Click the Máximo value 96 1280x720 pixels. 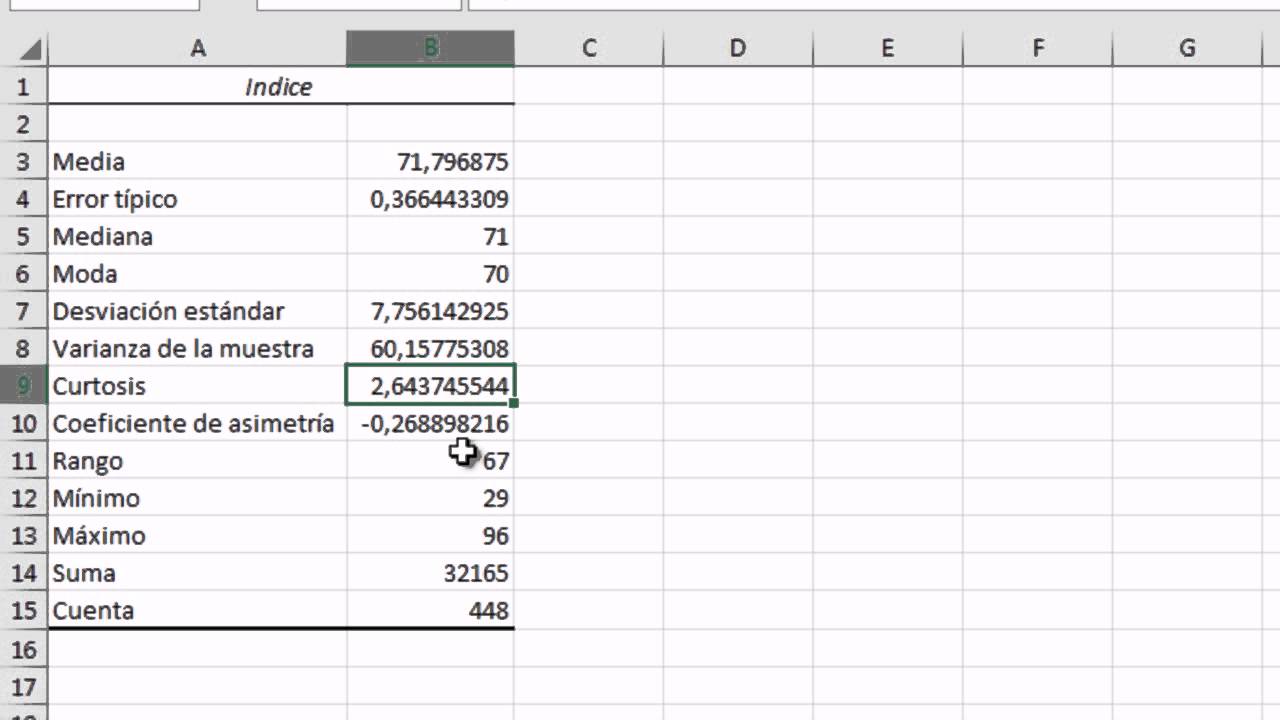coord(431,536)
